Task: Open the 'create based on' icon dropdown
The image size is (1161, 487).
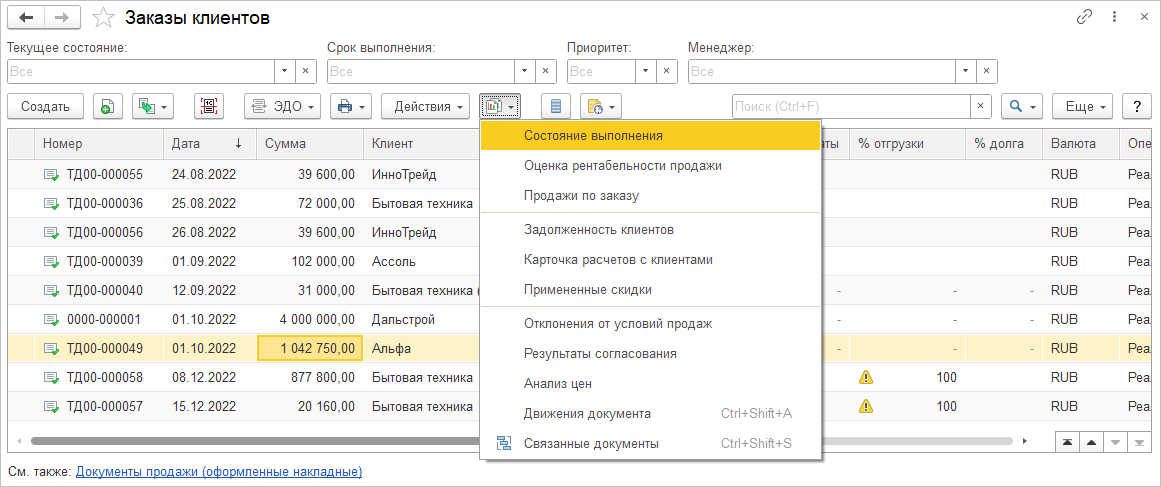Action: (x=153, y=106)
